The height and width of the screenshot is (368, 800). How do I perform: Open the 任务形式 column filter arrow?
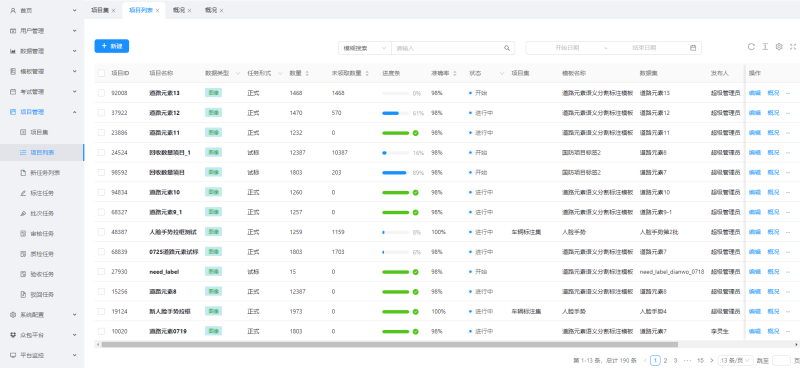(280, 73)
